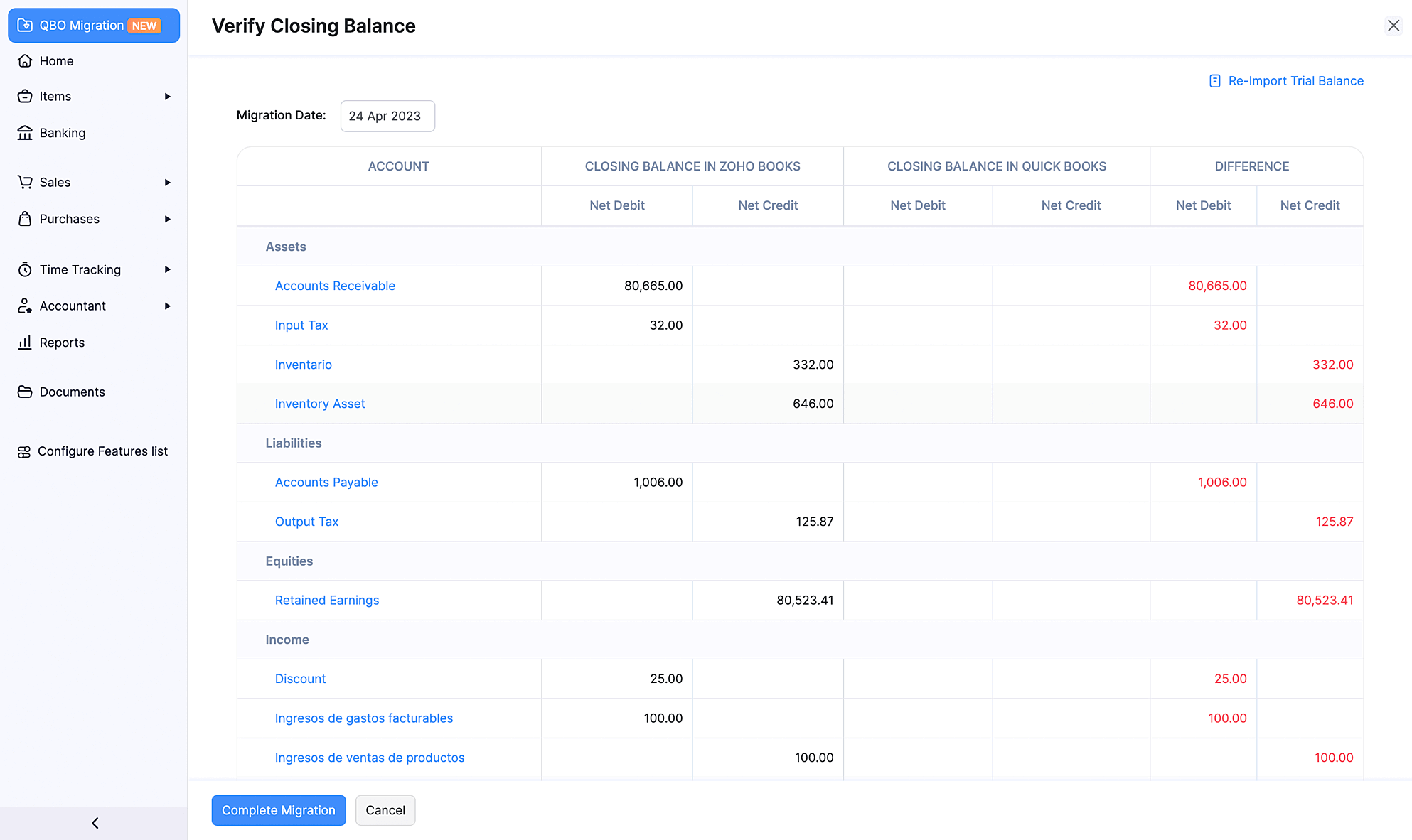Open Documents via the folder icon
Screen dimensions: 1412x840
click(25, 392)
